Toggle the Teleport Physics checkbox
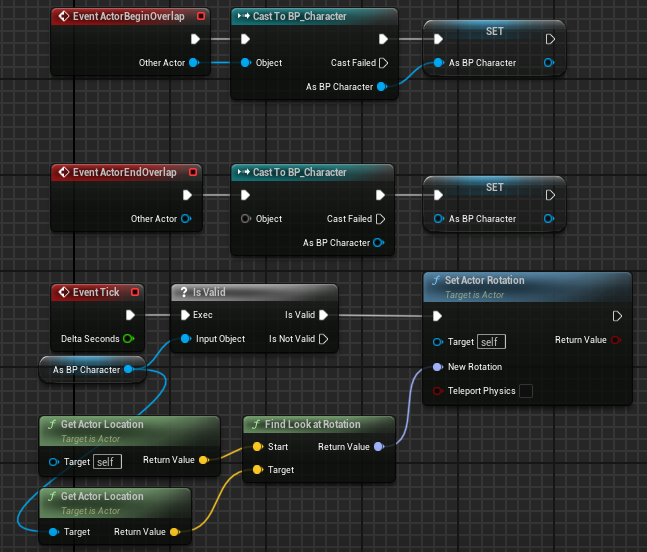The width and height of the screenshot is (647, 552). 526,391
